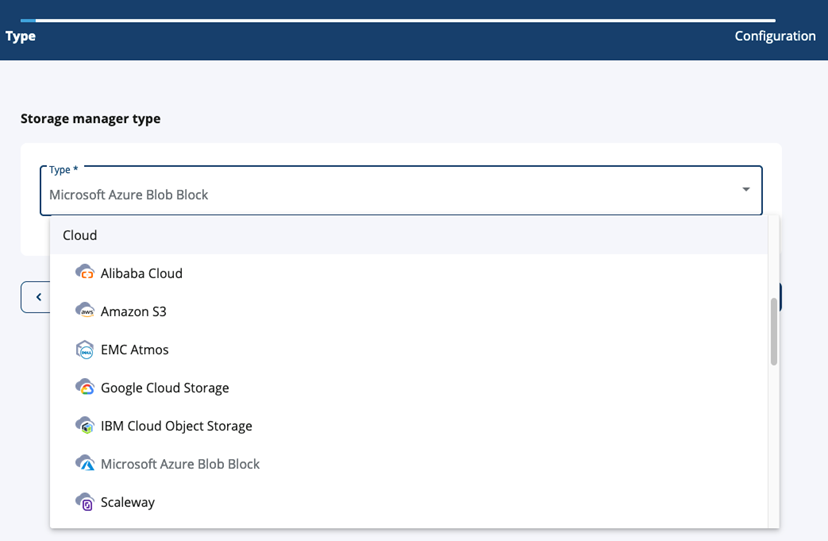Viewport: 828px width, 541px height.
Task: Click the Scaleway icon
Action: click(x=84, y=502)
